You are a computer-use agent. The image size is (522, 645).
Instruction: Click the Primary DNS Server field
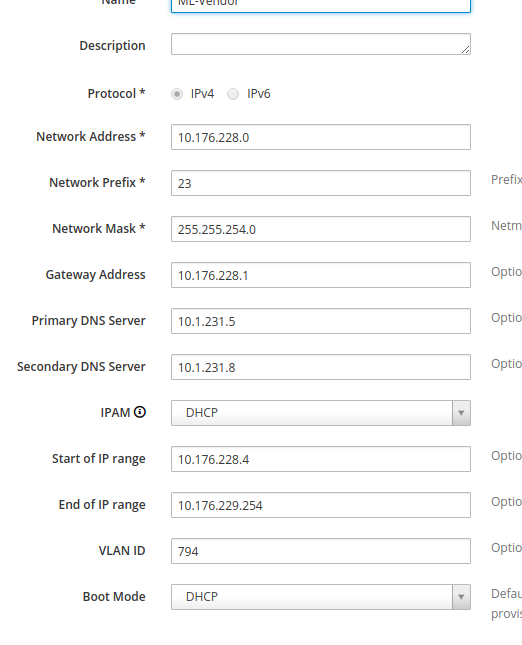[321, 321]
